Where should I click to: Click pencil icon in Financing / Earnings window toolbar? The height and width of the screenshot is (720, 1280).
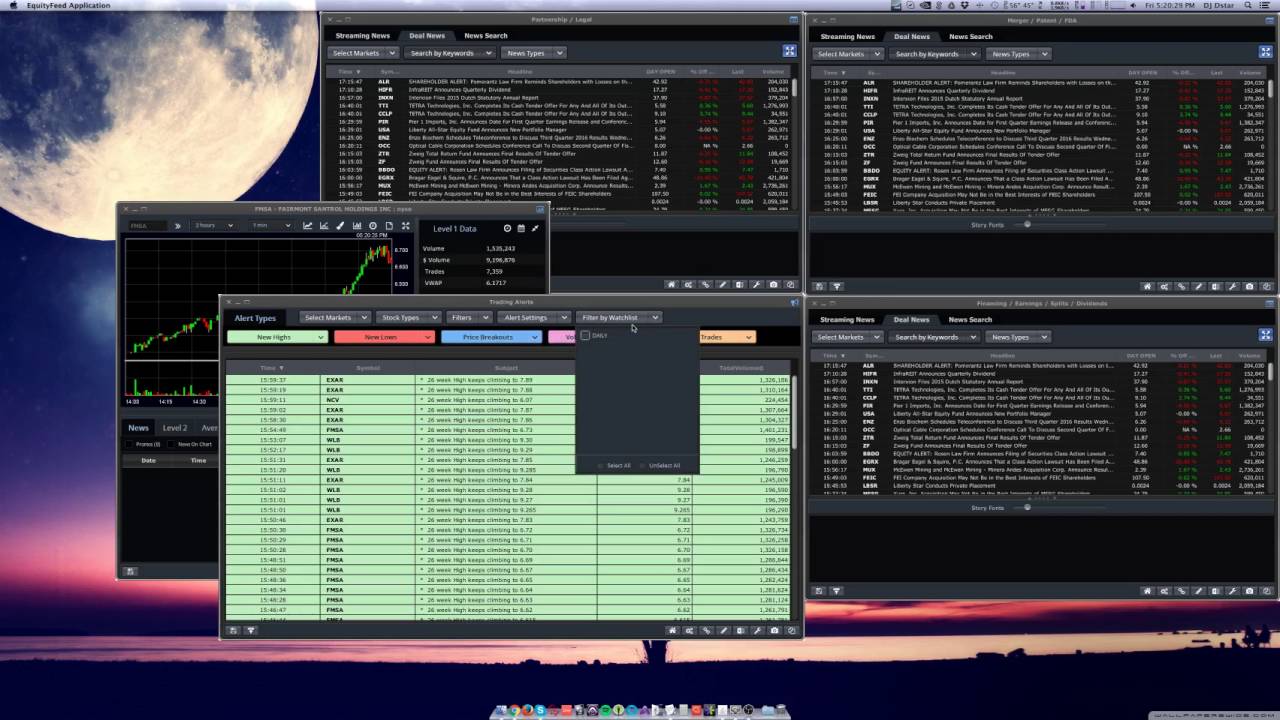1199,591
